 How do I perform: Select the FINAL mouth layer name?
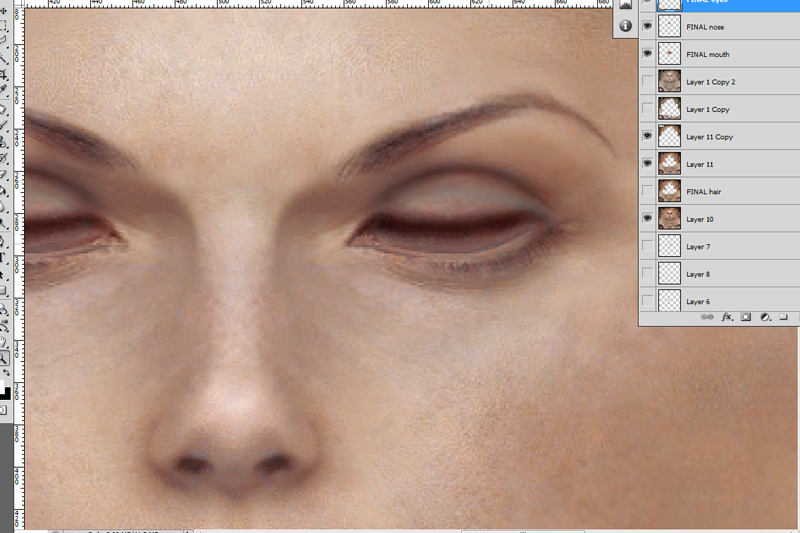click(x=708, y=55)
